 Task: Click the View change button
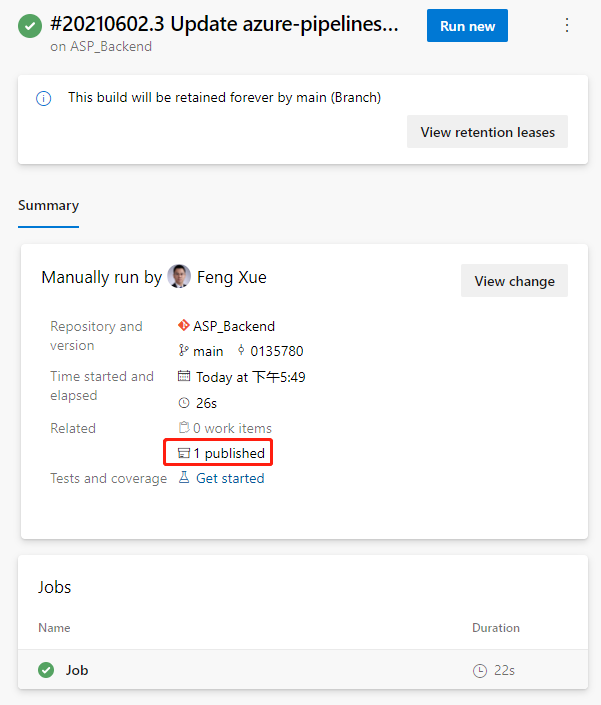[514, 281]
